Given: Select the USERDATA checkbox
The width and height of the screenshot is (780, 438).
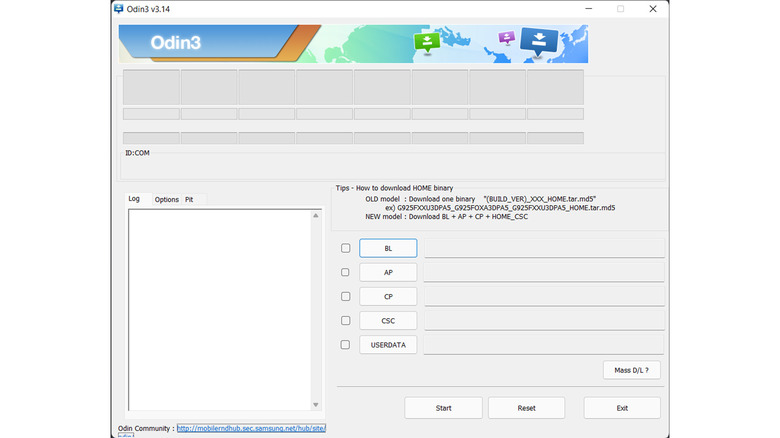Looking at the screenshot, I should (345, 344).
